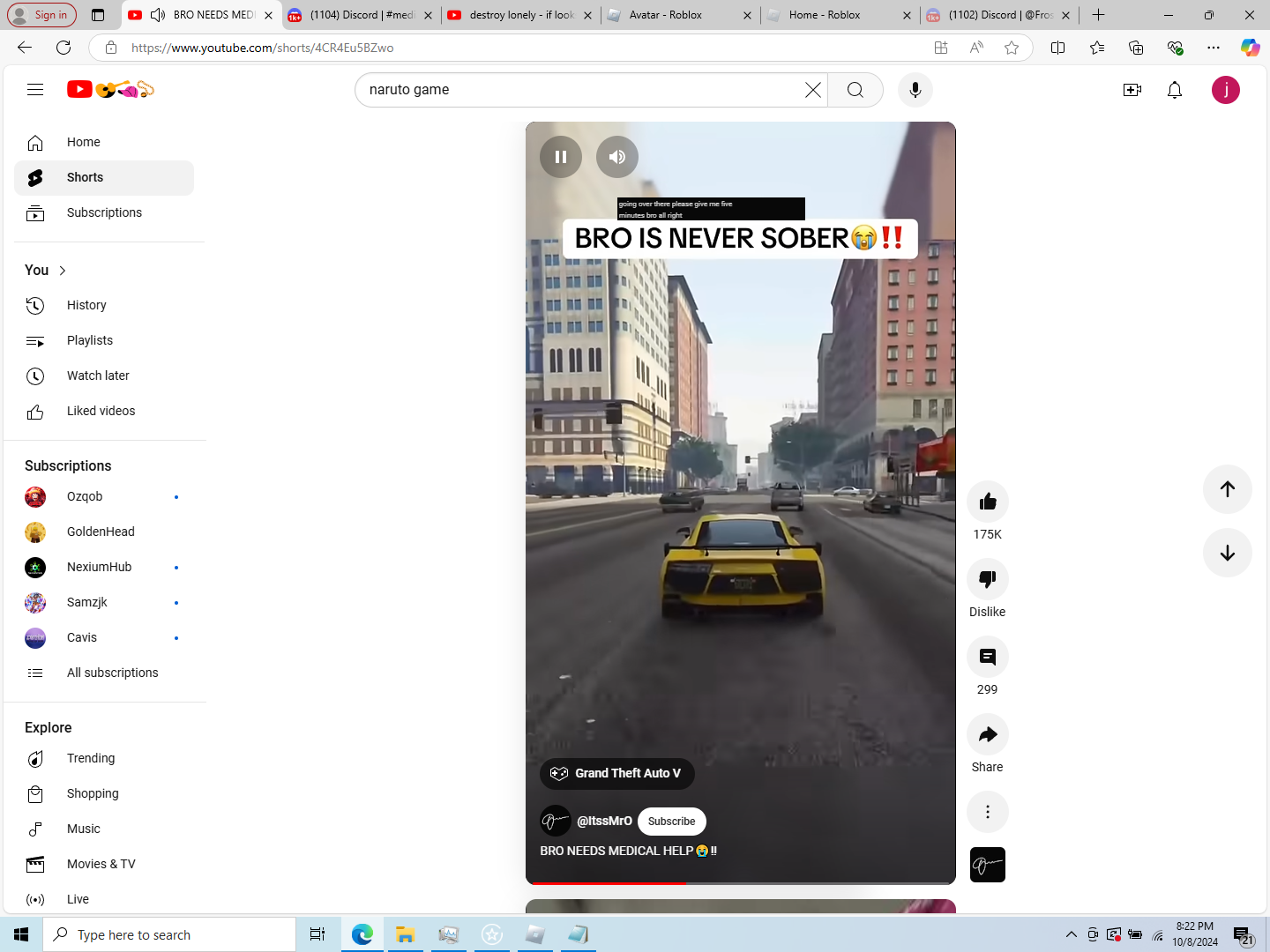The image size is (1270, 952).
Task: Open Edge split screen
Action: (x=1058, y=48)
